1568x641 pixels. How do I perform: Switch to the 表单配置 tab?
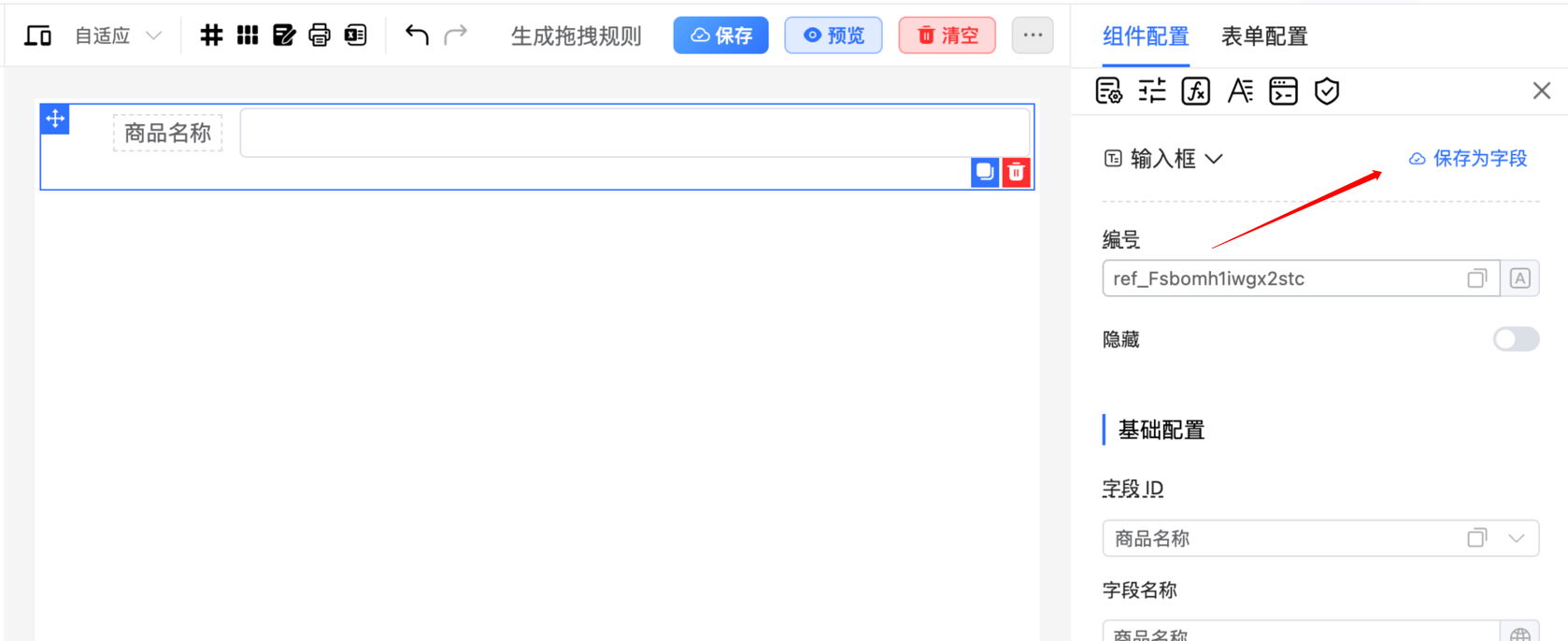pyautogui.click(x=1263, y=36)
